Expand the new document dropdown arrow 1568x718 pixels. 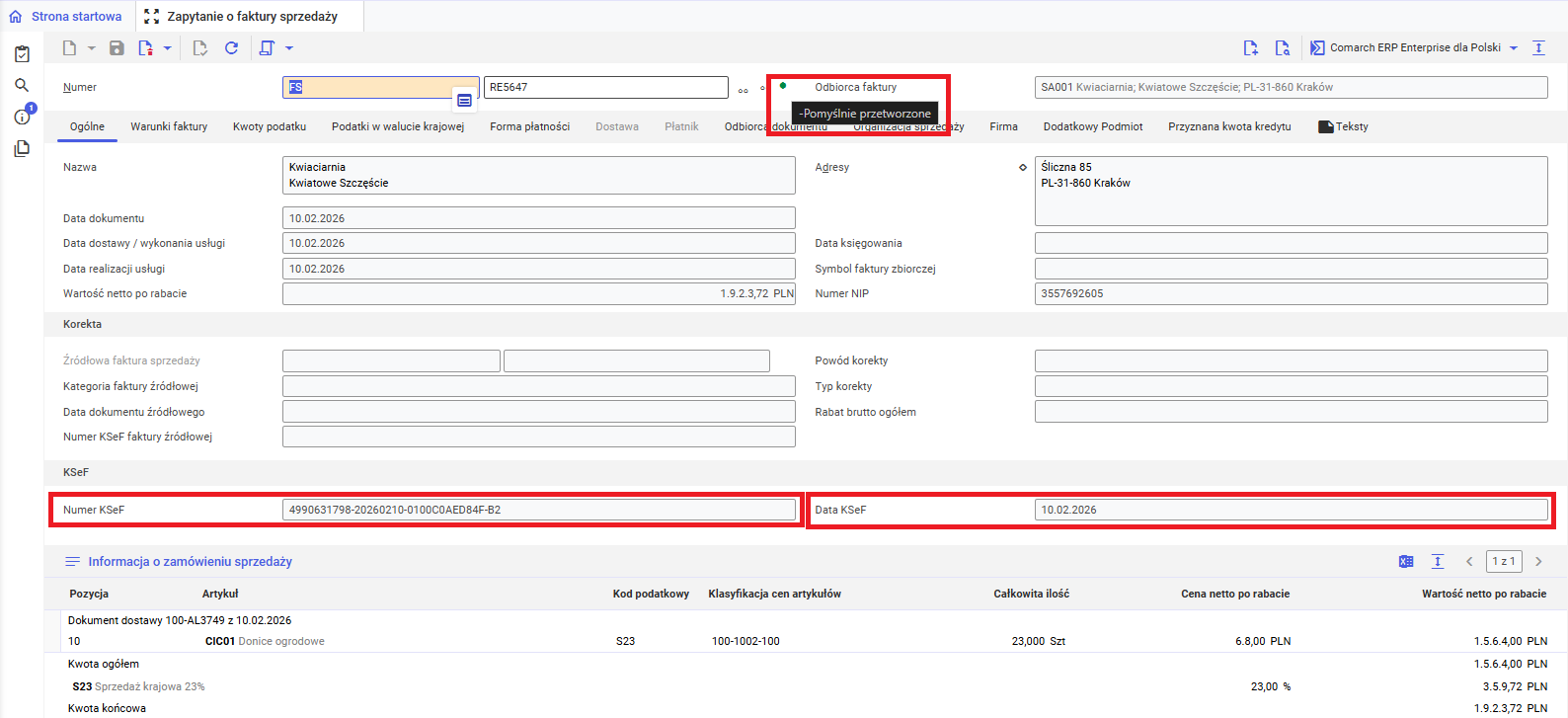click(x=92, y=48)
